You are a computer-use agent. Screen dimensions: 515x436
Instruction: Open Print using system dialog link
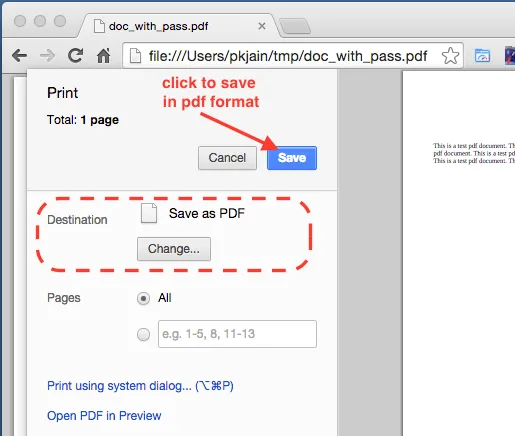click(140, 386)
